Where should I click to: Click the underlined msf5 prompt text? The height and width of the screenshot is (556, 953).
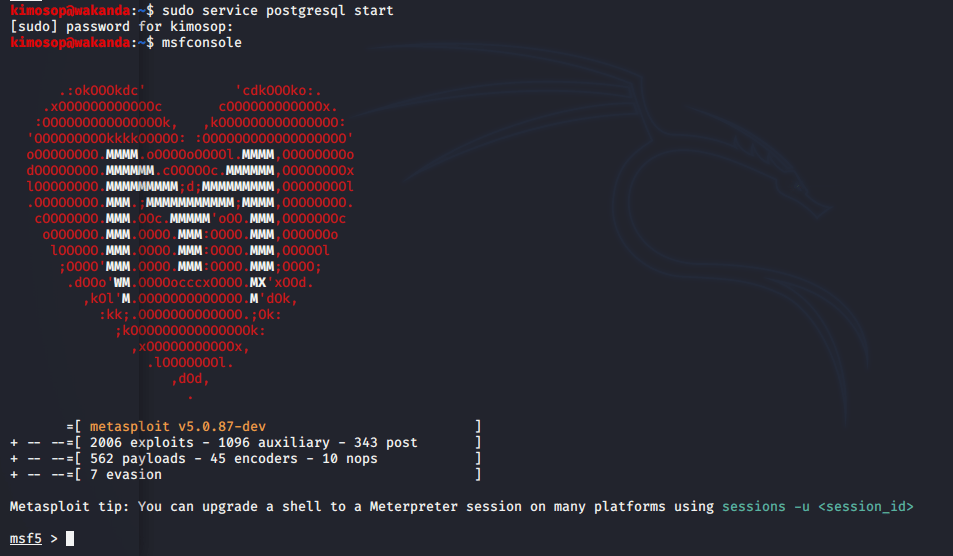point(26,538)
